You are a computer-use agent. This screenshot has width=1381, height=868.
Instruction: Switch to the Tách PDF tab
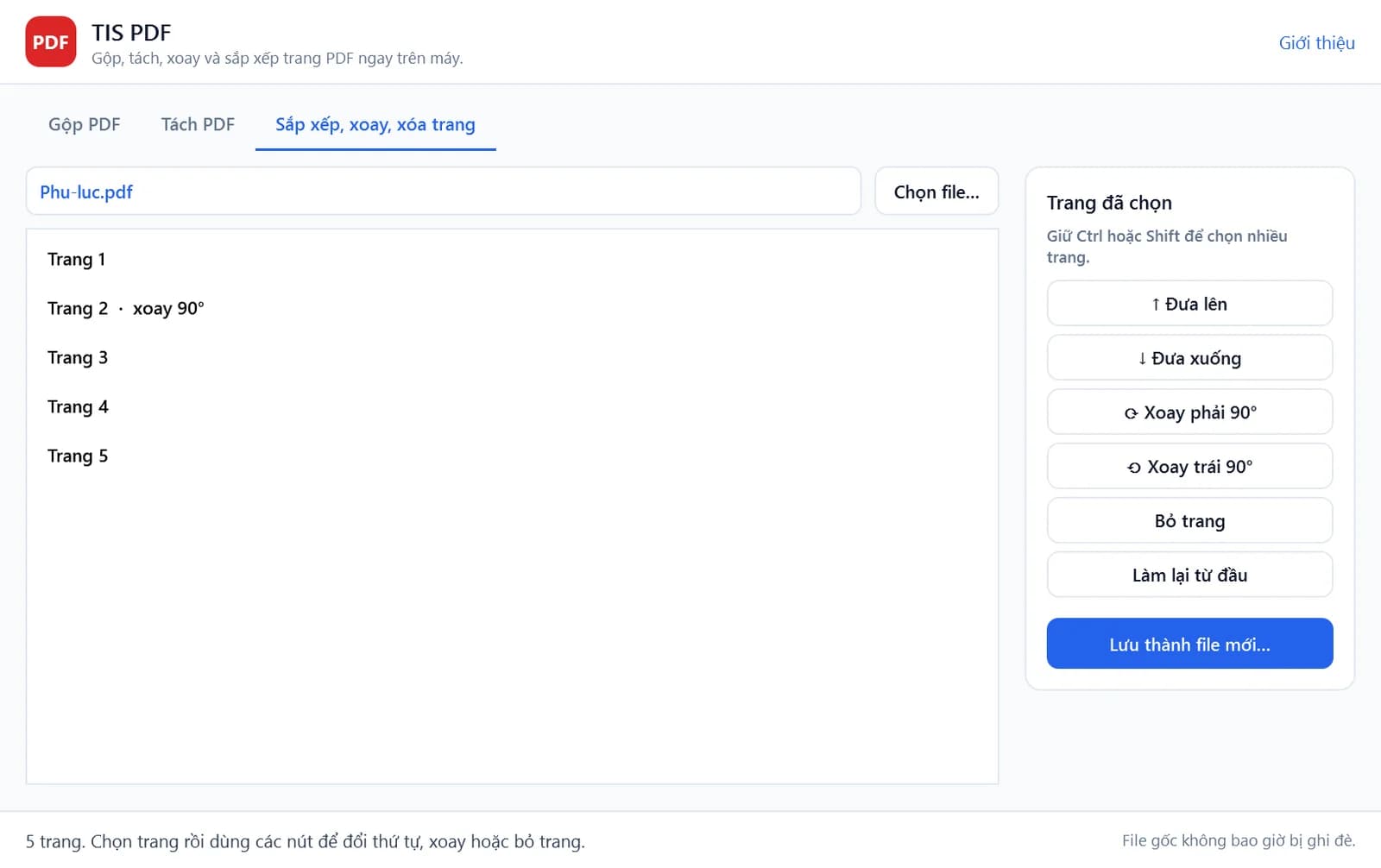tap(198, 124)
